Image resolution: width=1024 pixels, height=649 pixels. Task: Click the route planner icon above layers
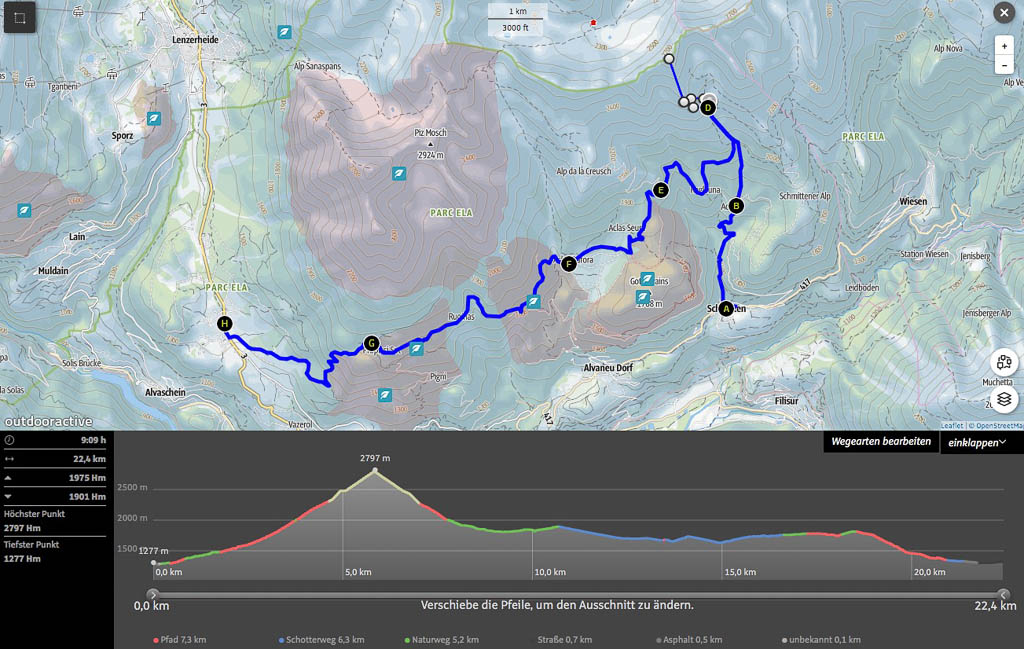(1004, 363)
